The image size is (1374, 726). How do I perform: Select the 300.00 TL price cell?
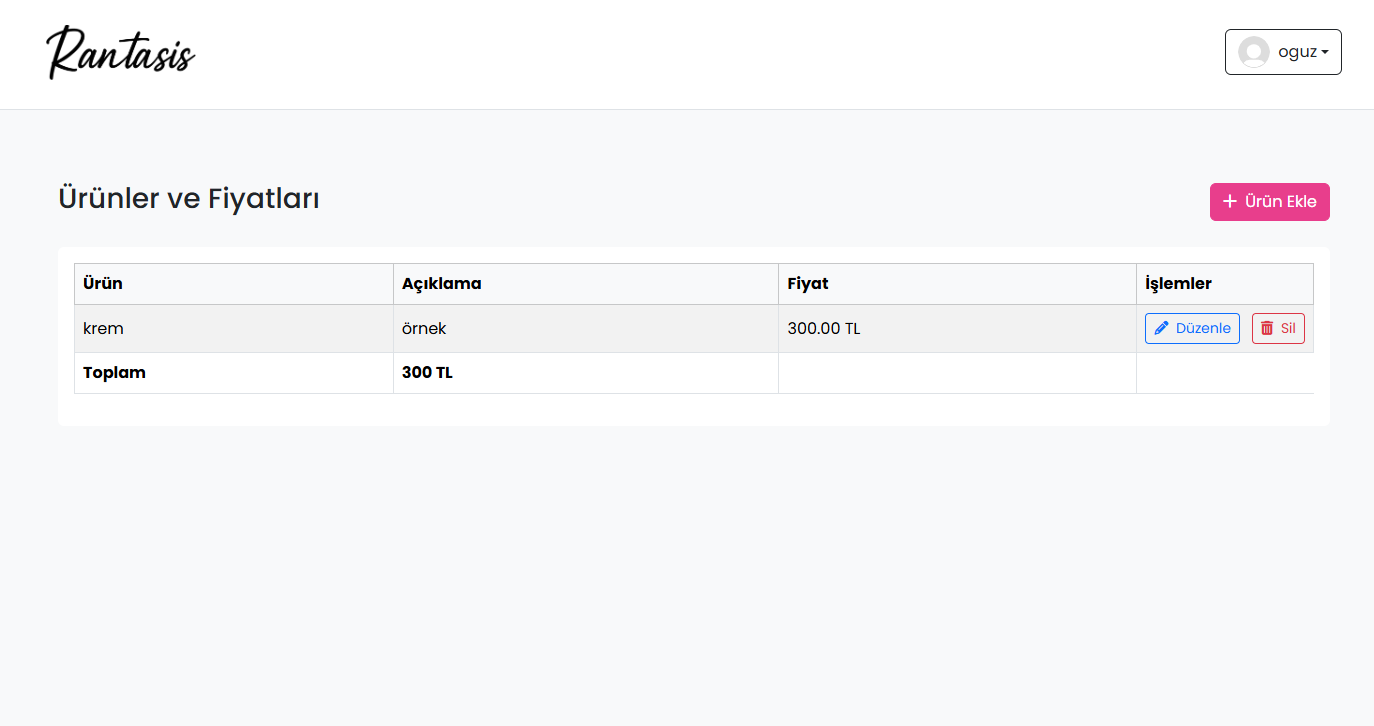[x=823, y=329]
